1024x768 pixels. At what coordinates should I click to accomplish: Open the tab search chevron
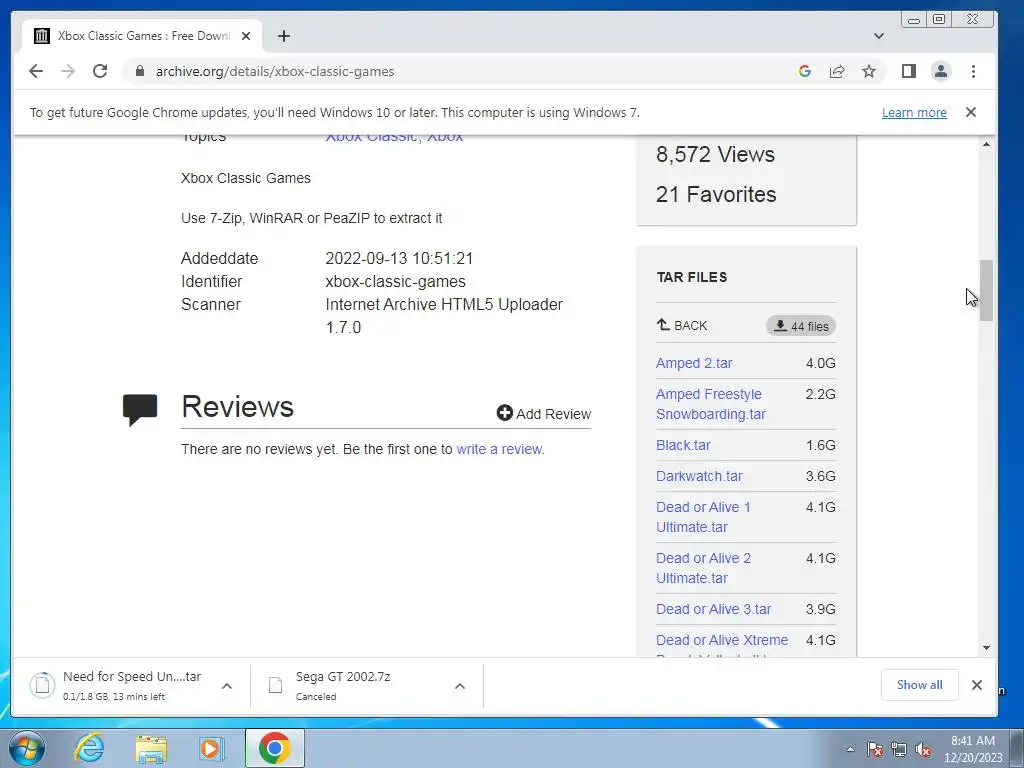pos(878,36)
